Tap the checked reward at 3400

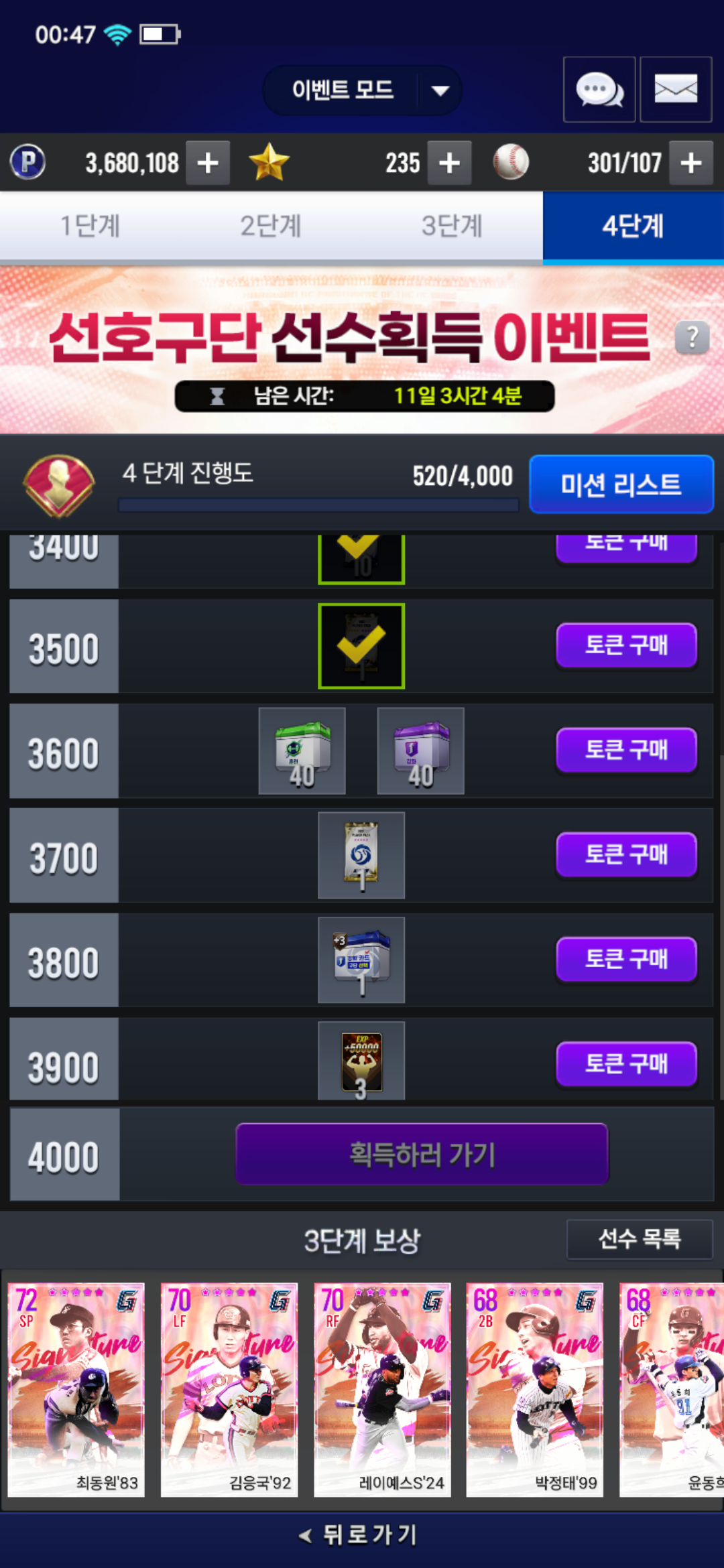pos(361,560)
